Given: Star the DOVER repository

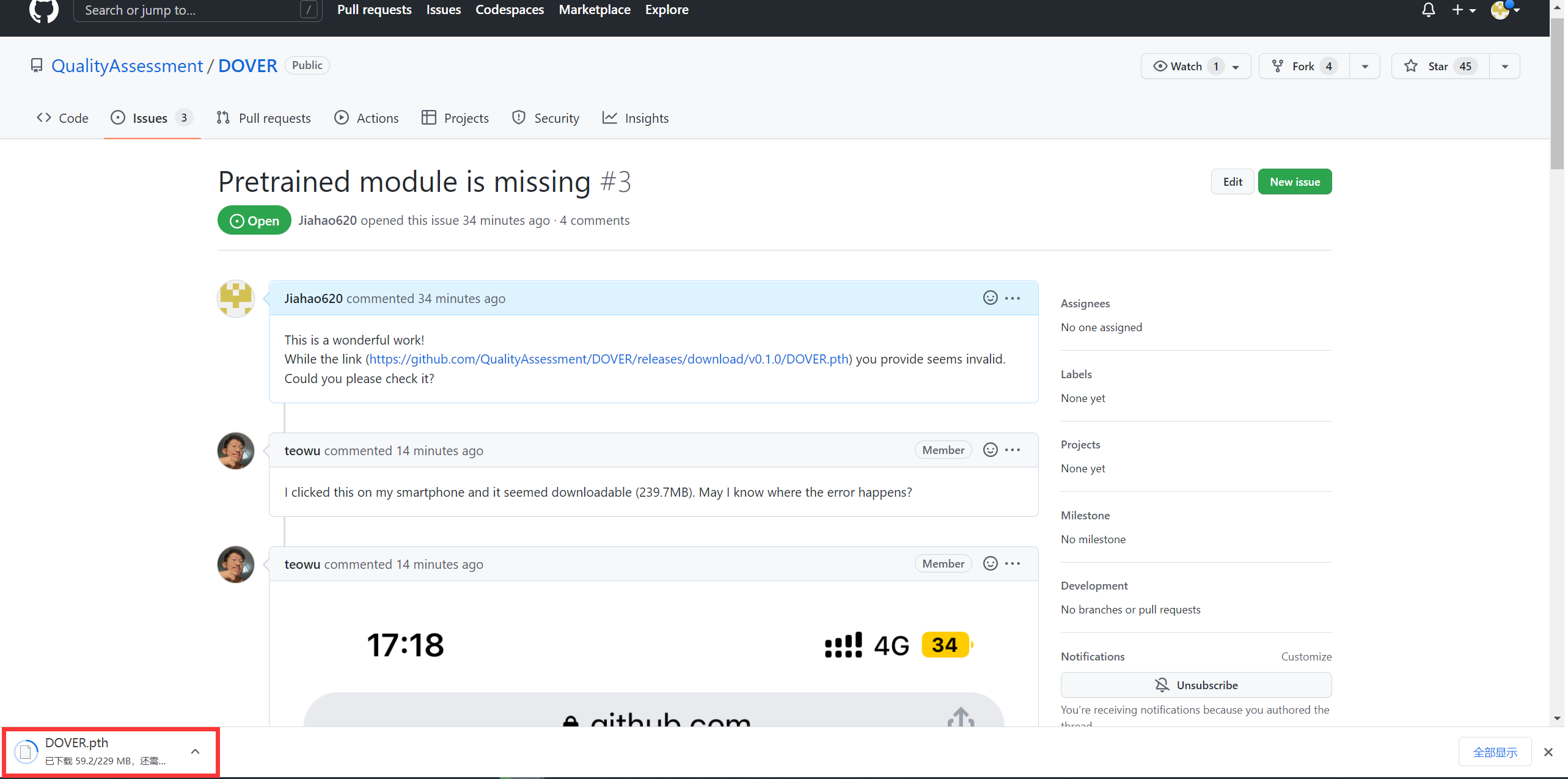Looking at the screenshot, I should click(x=1437, y=65).
